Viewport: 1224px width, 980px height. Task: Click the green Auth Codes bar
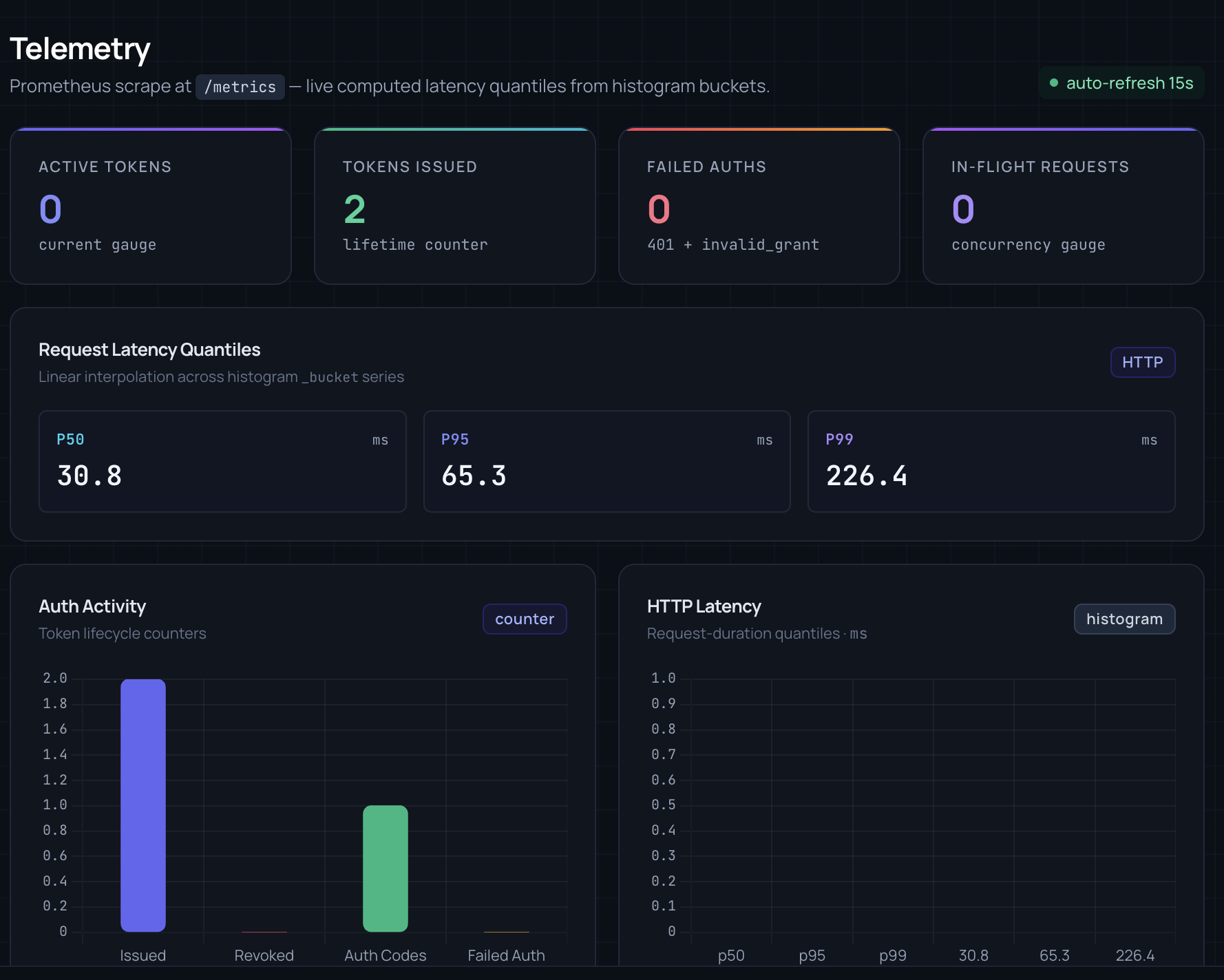pos(386,869)
